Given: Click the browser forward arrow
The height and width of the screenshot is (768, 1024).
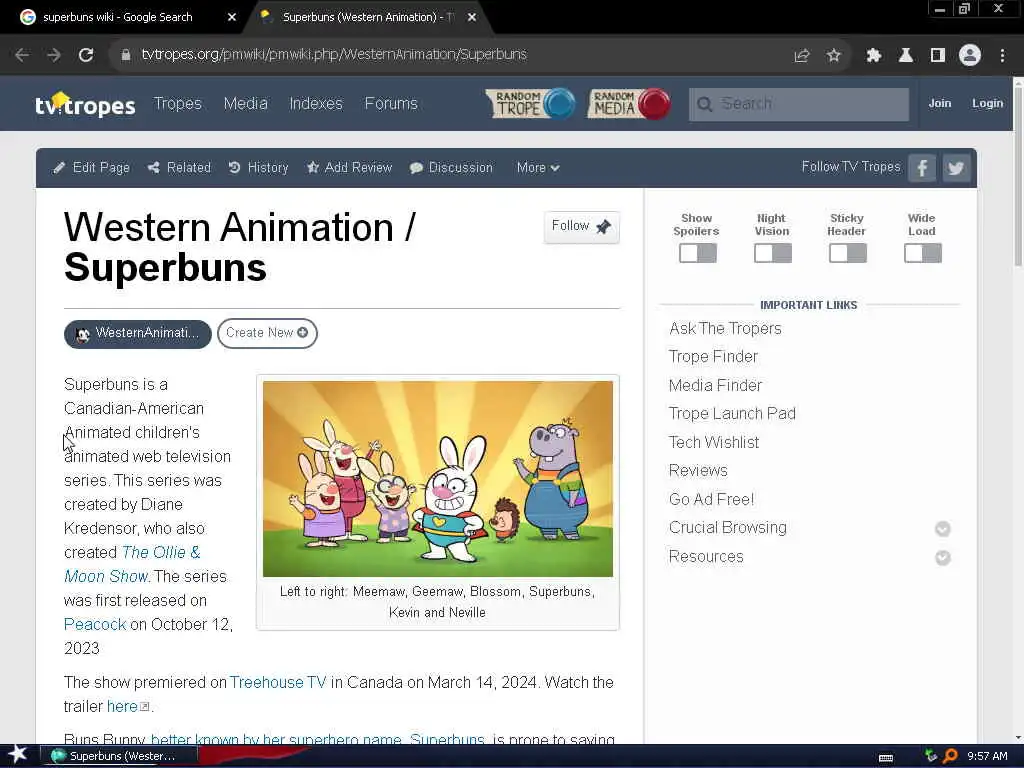Looking at the screenshot, I should pyautogui.click(x=54, y=55).
